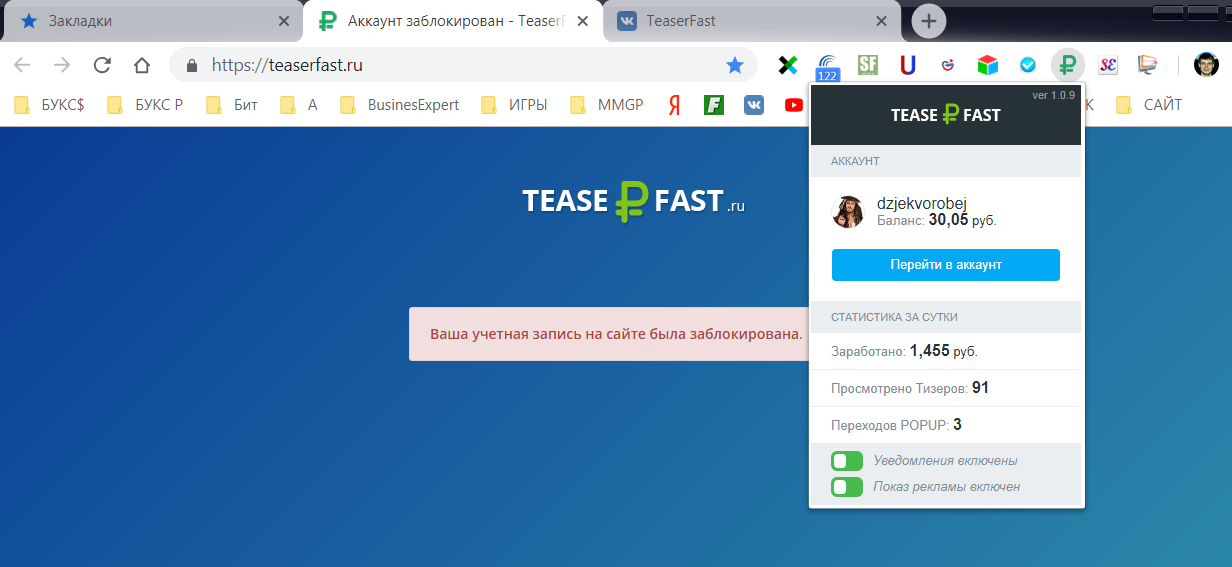The image size is (1232, 567).
Task: Click the colored cube extension icon
Action: tap(988, 65)
